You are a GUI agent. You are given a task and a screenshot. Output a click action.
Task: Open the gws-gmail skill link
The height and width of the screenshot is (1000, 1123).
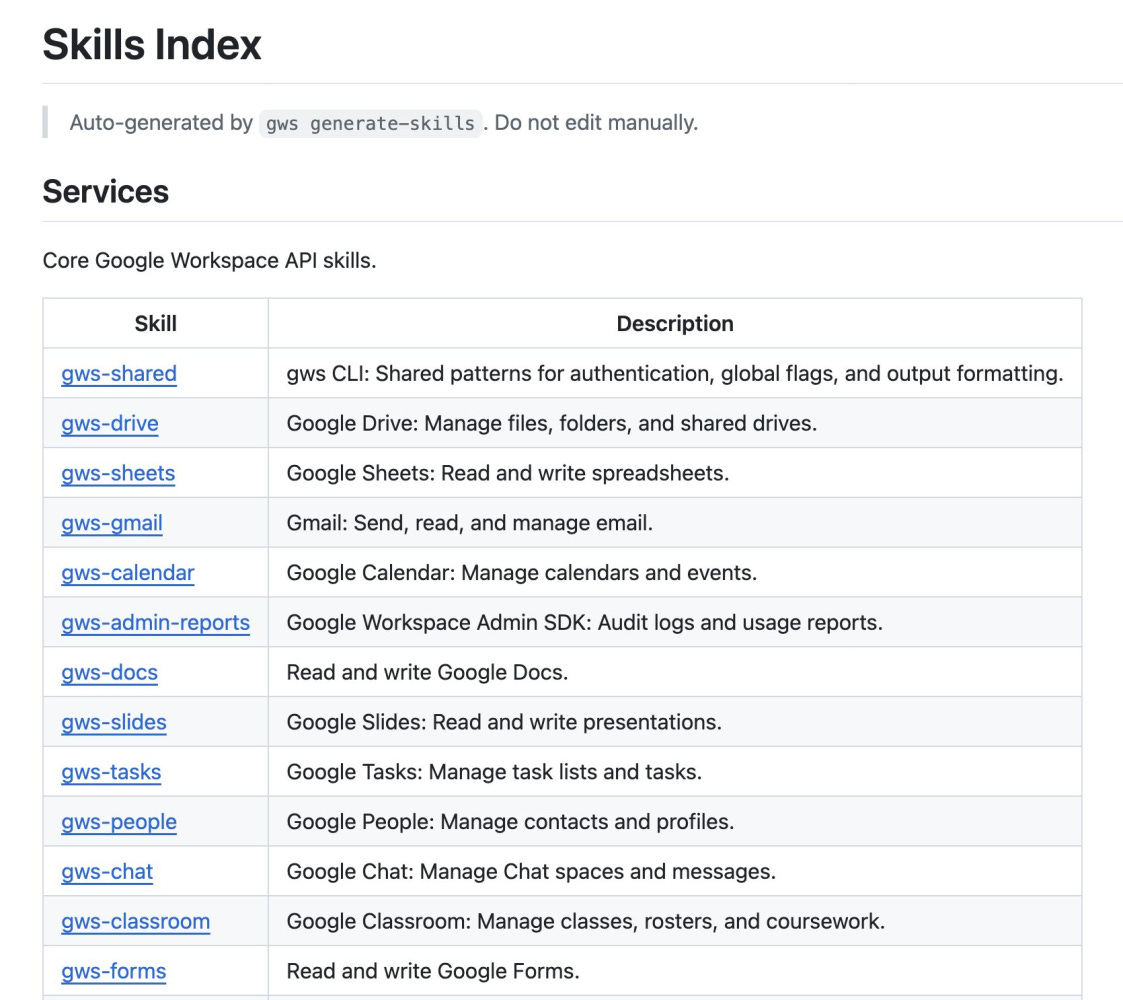112,523
